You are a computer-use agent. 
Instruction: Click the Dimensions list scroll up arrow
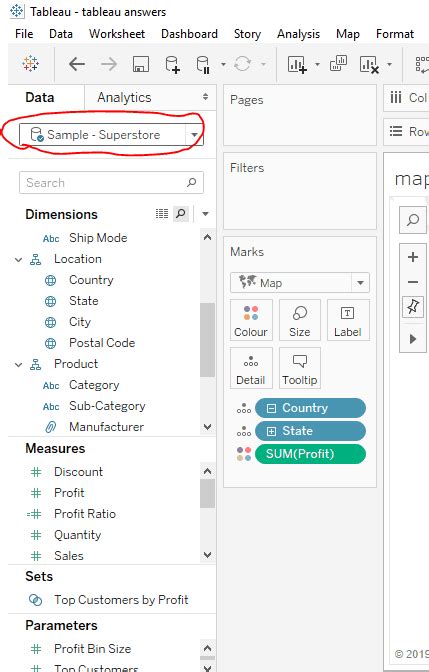coord(207,237)
